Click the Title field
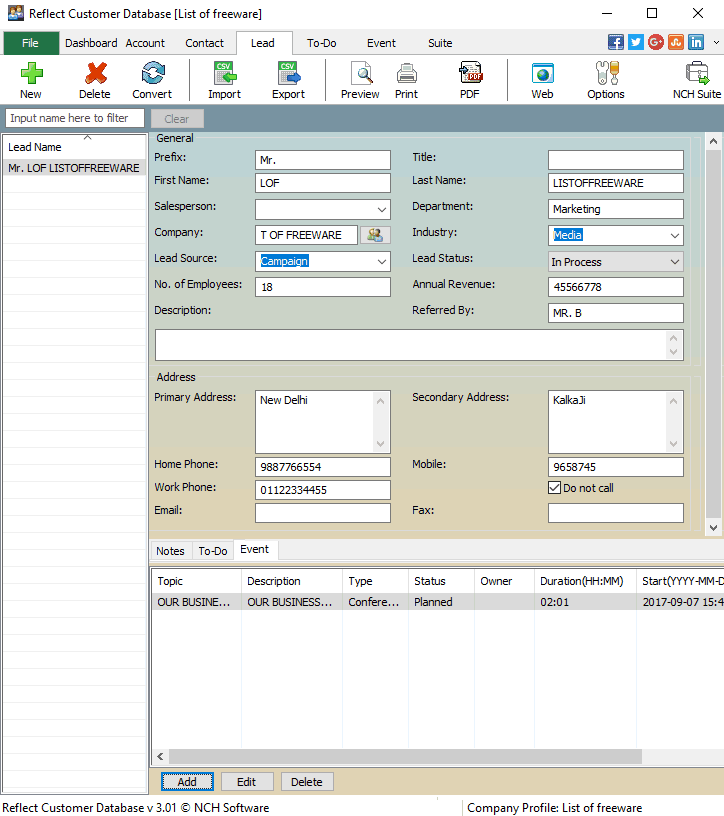Image resolution: width=724 pixels, height=816 pixels. [x=616, y=160]
